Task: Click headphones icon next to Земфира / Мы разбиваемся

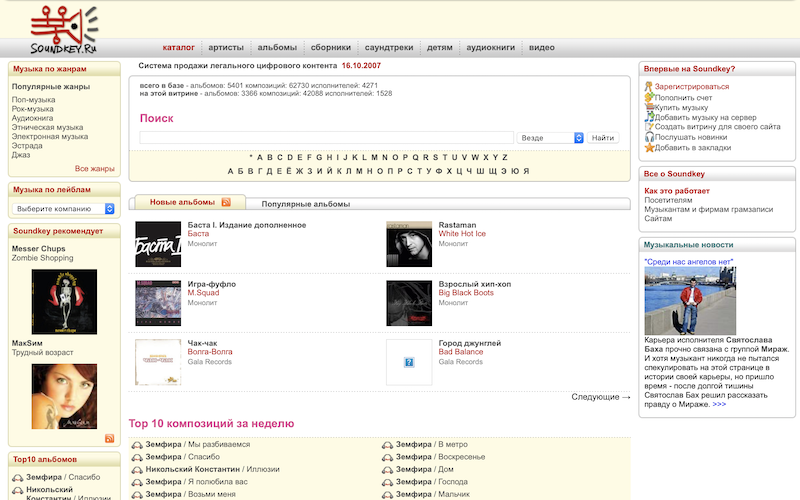Action: click(136, 445)
